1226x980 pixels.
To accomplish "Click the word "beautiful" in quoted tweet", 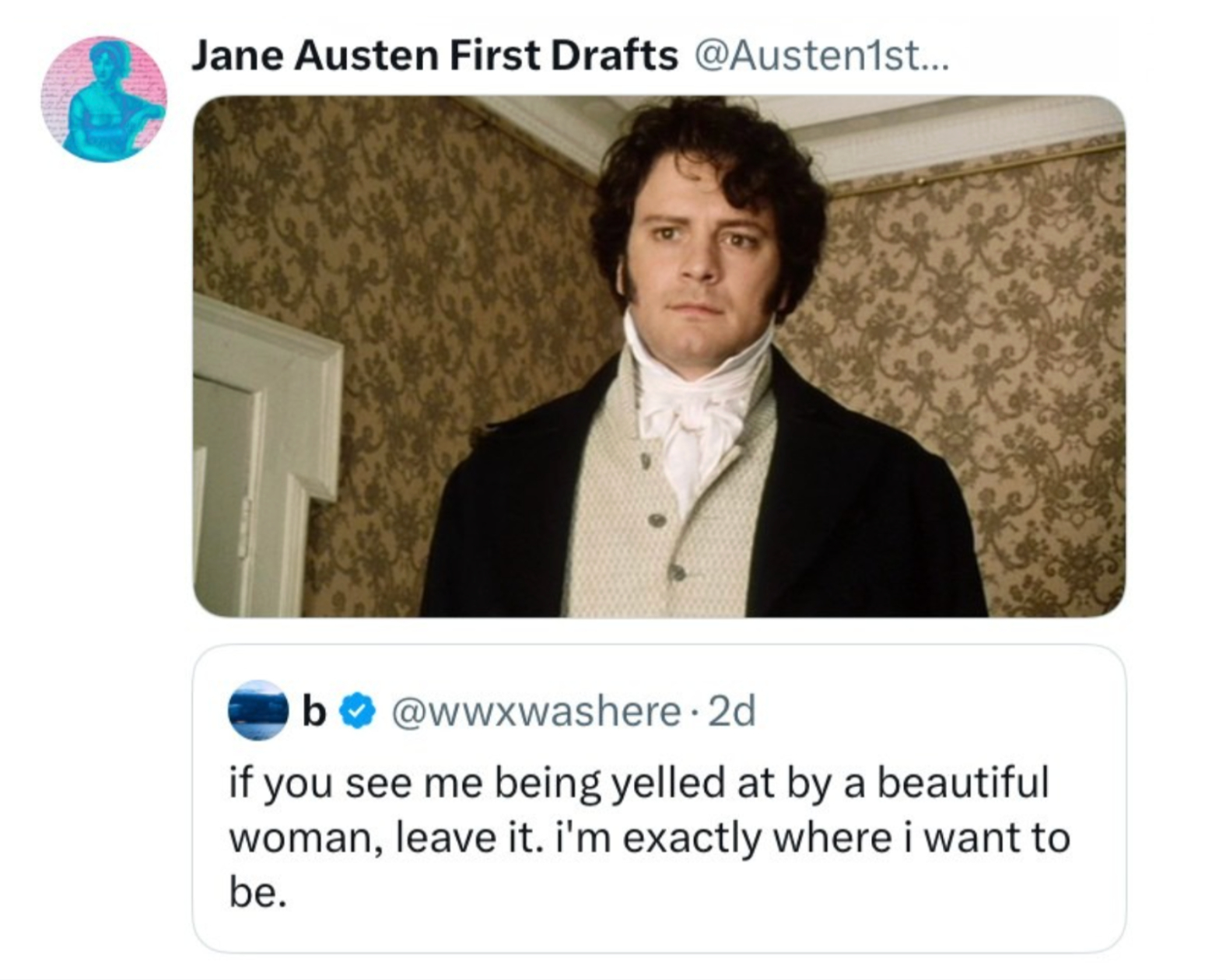I will click(963, 782).
